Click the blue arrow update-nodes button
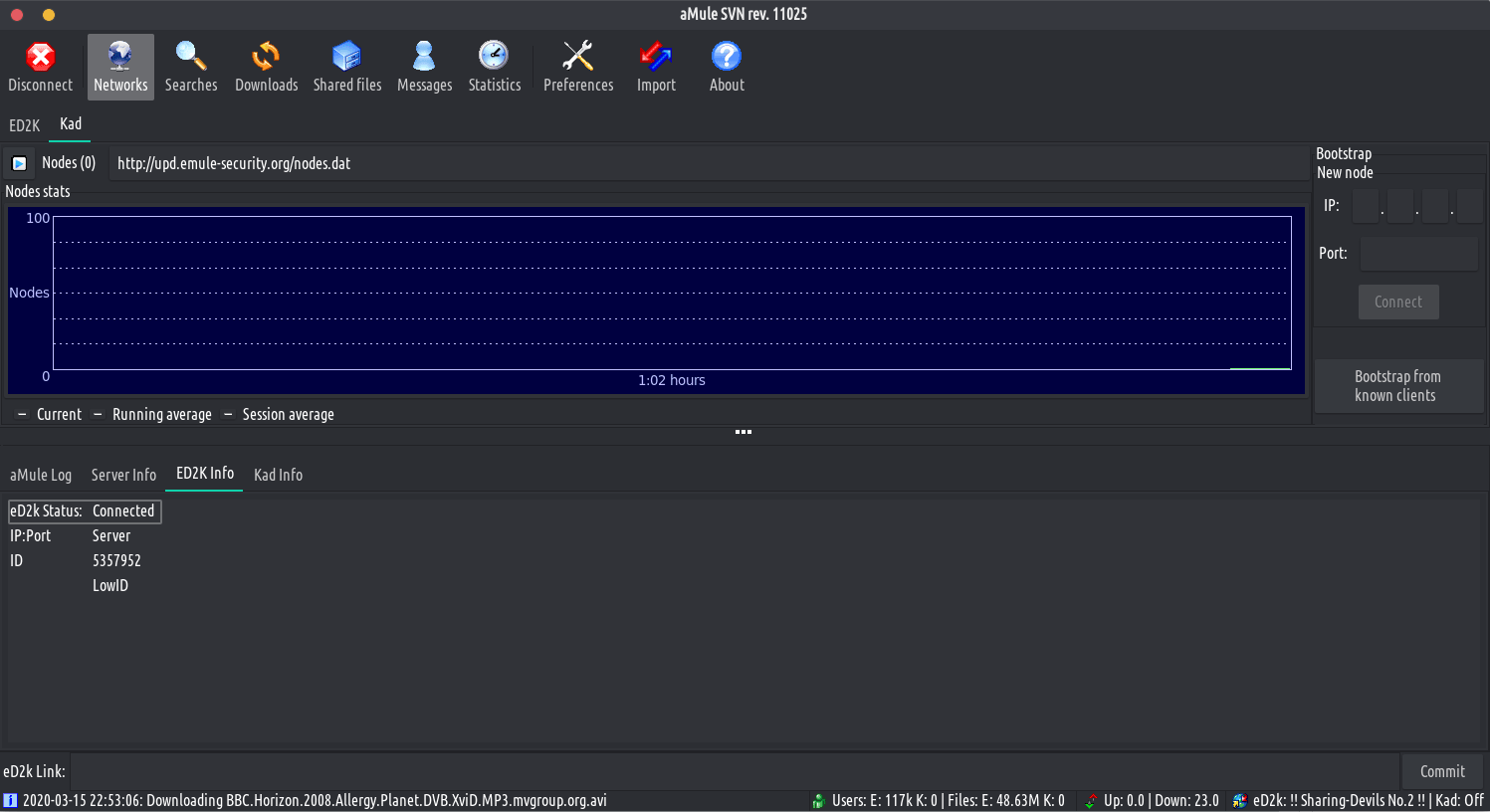 pos(19,163)
